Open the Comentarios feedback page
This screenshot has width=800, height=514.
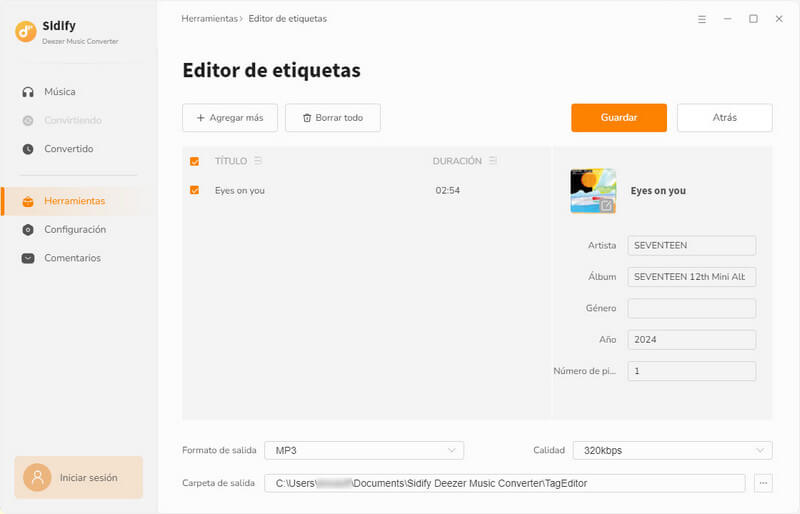pyautogui.click(x=72, y=258)
